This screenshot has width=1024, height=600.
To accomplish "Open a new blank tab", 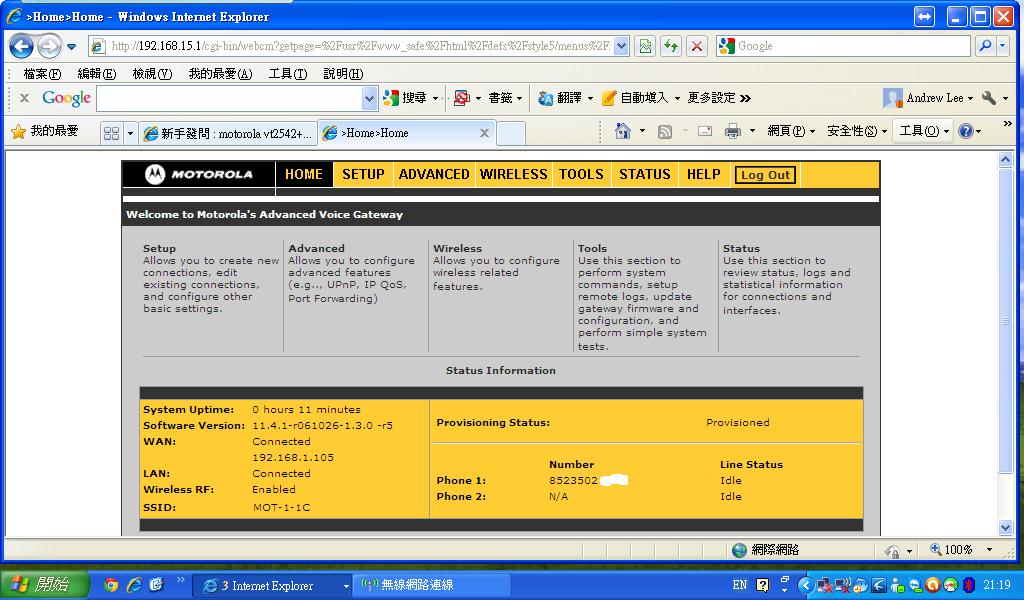I will pyautogui.click(x=511, y=133).
